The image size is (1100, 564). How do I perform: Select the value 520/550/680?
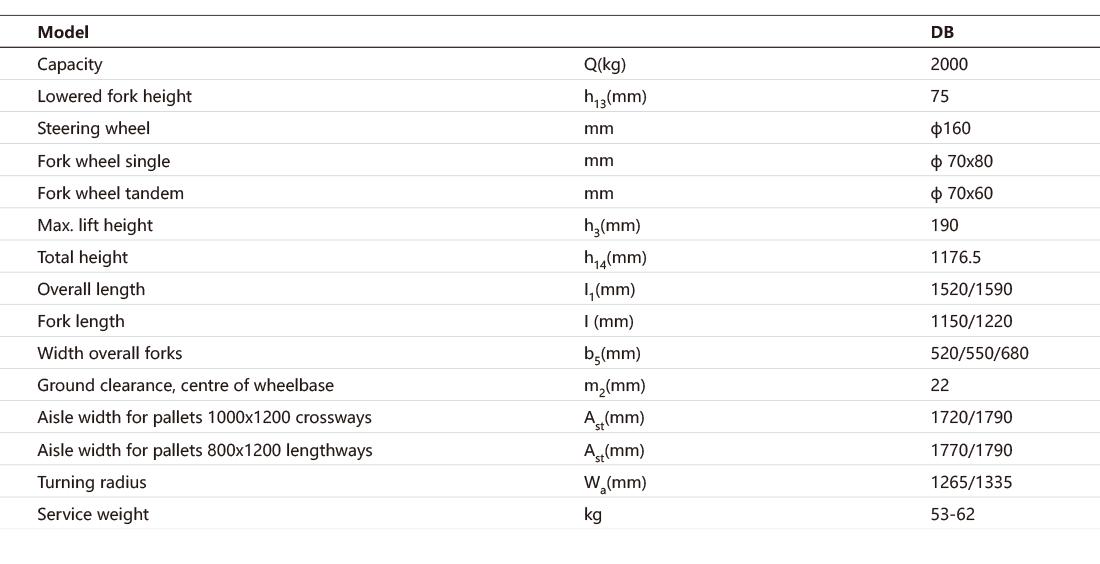tap(979, 353)
